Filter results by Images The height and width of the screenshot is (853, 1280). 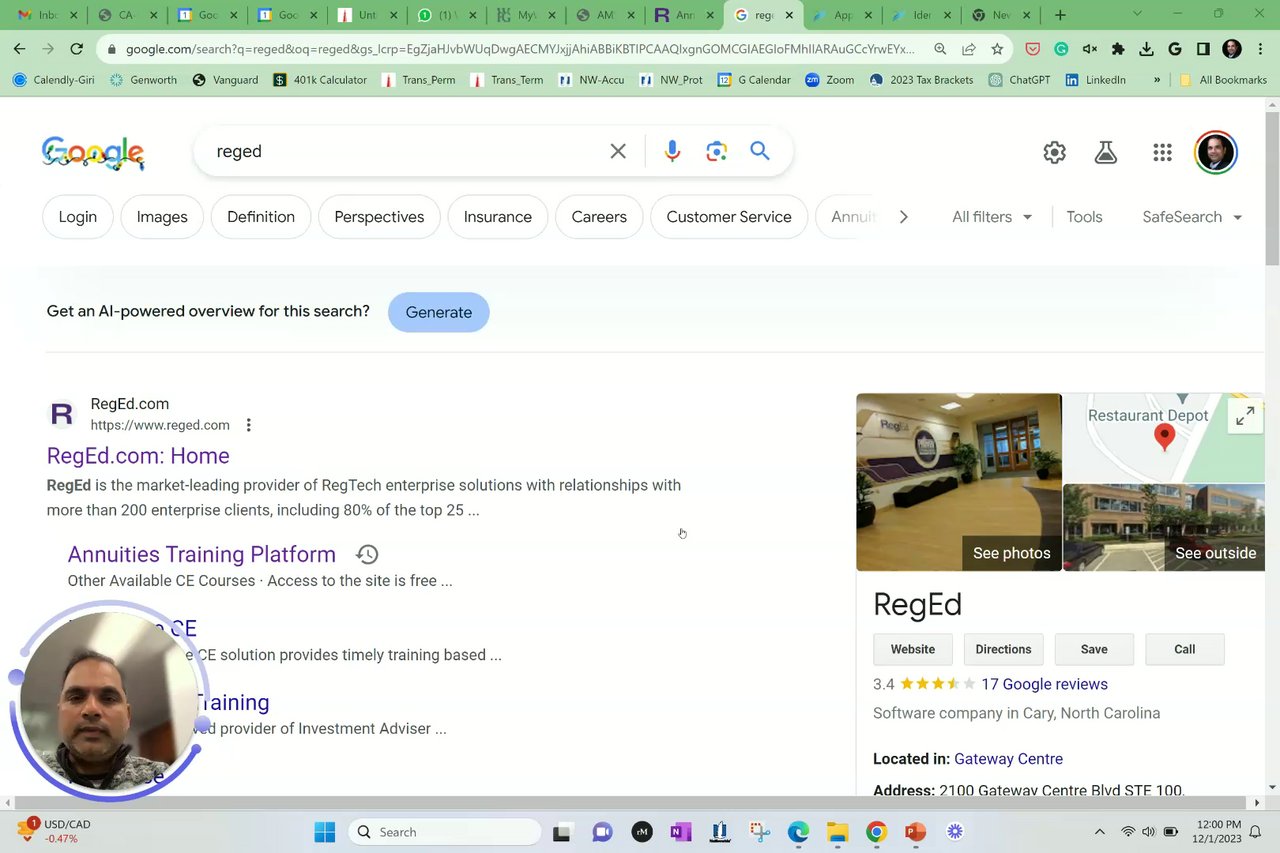(162, 217)
